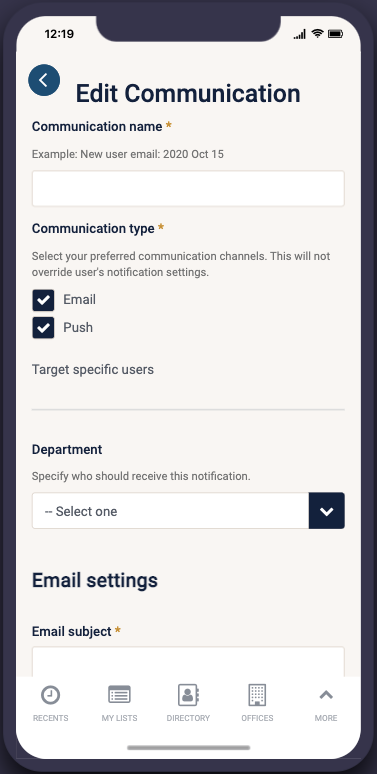
Task: Open Offices via the building icon
Action: (257, 695)
